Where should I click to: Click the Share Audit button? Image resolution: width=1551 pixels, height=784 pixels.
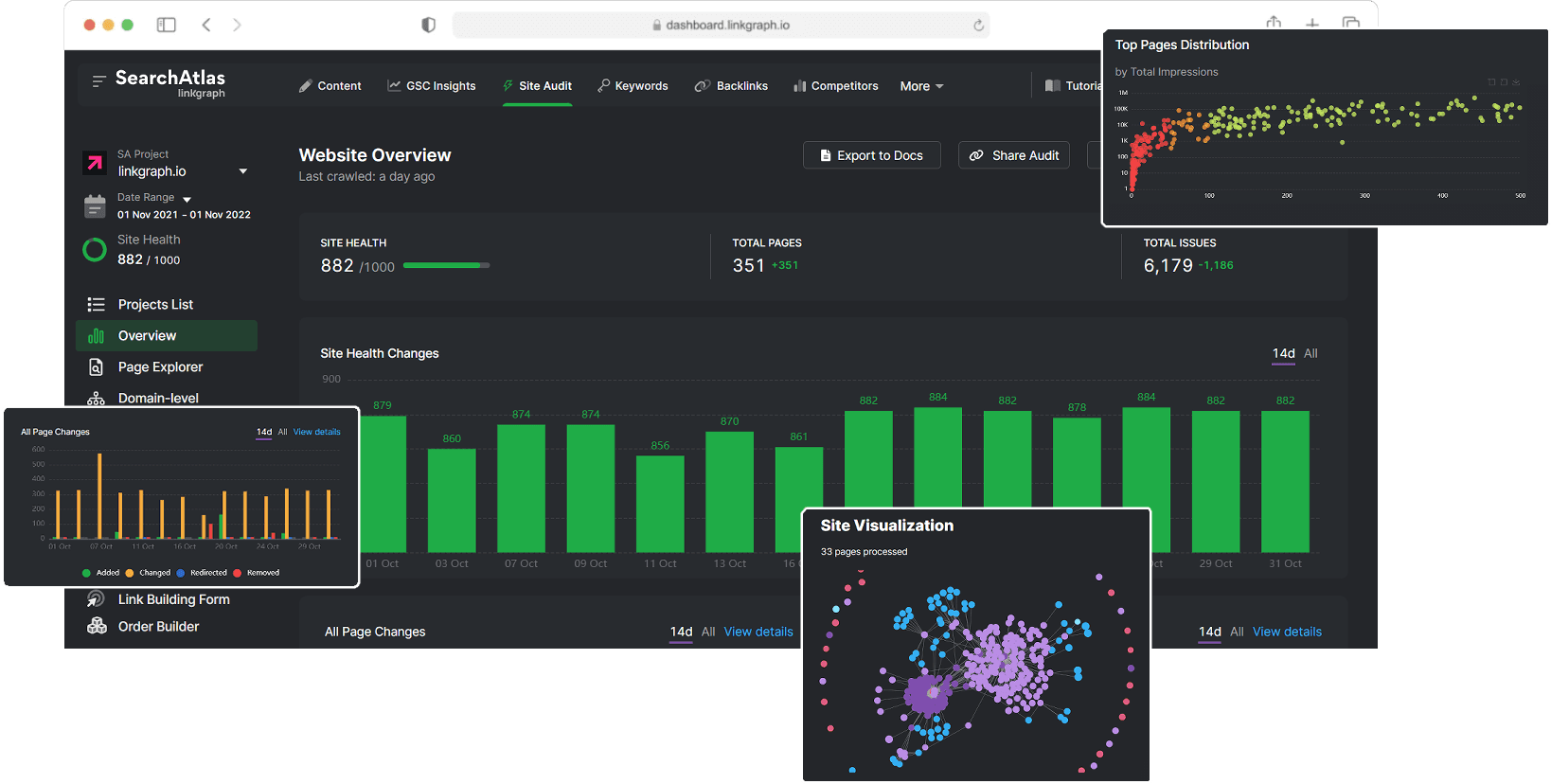1014,155
